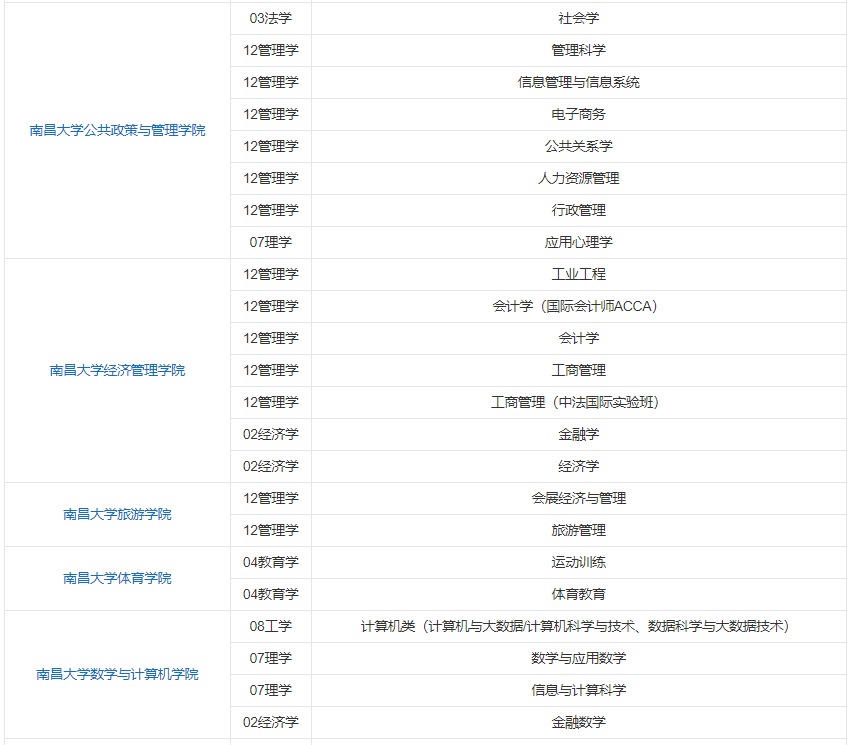Click the 运动训练 major cell

pos(578,562)
